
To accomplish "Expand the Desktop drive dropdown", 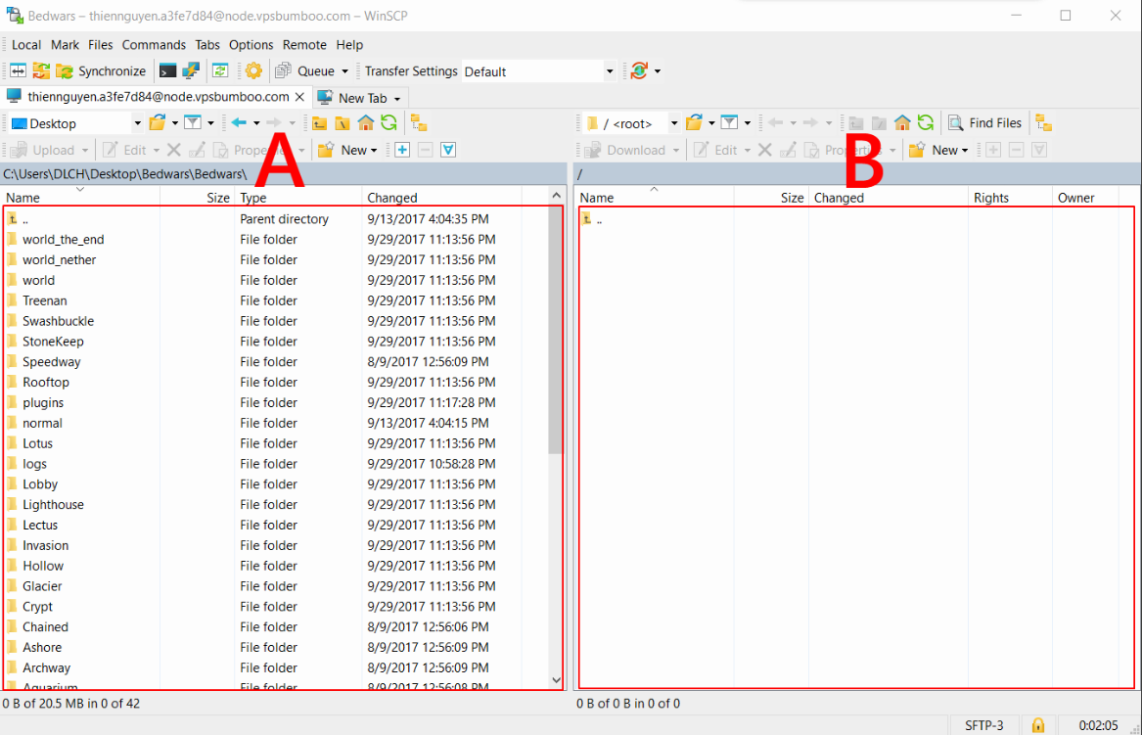I will (x=137, y=123).
